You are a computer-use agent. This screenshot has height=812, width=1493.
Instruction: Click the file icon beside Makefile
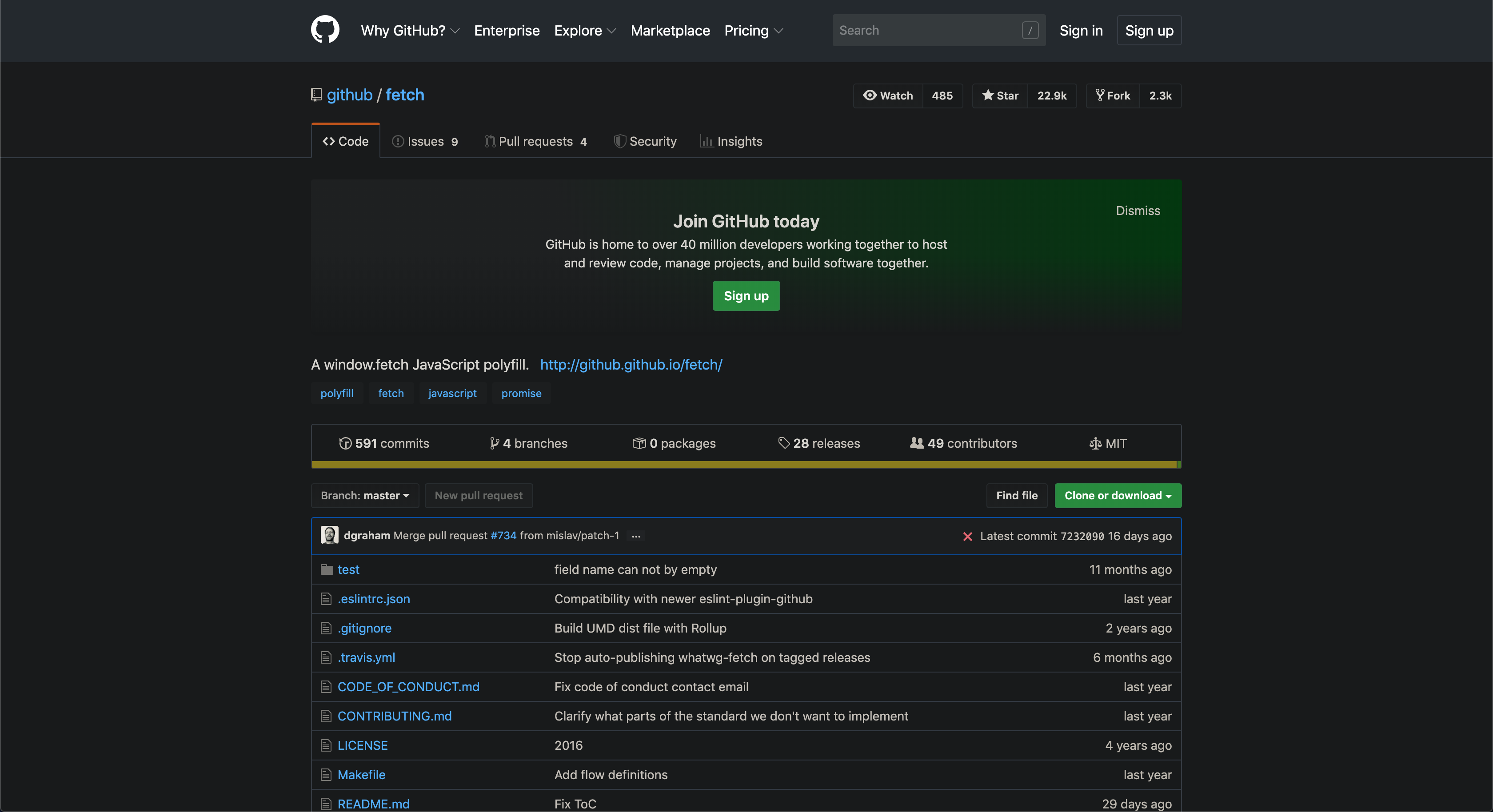point(326,775)
